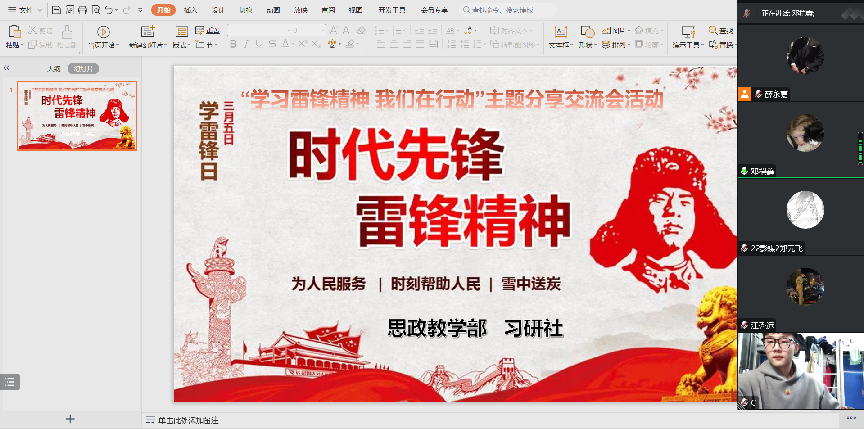The width and height of the screenshot is (864, 429).
Task: Click the add slide plus icon
Action: tap(70, 419)
